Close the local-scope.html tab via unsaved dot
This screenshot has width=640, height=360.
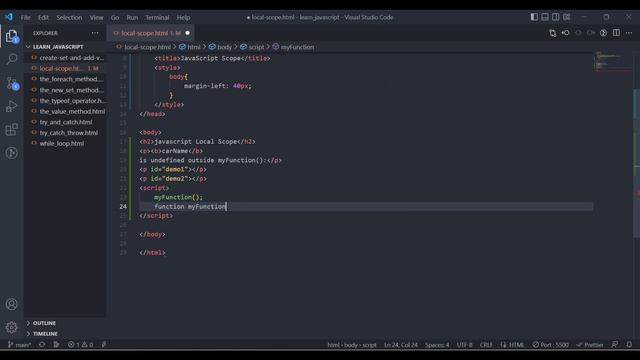click(187, 33)
